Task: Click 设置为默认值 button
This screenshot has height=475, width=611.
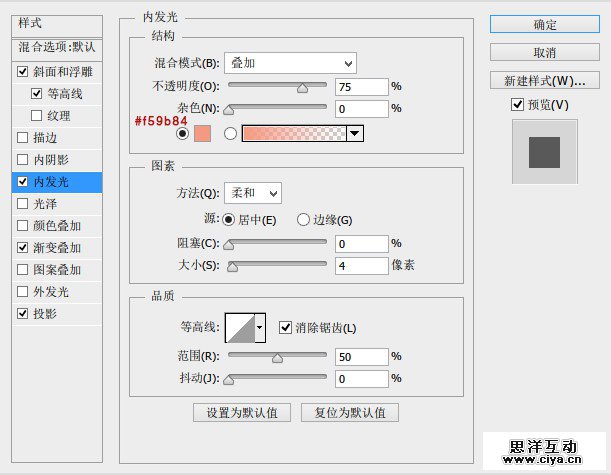Action: (242, 413)
